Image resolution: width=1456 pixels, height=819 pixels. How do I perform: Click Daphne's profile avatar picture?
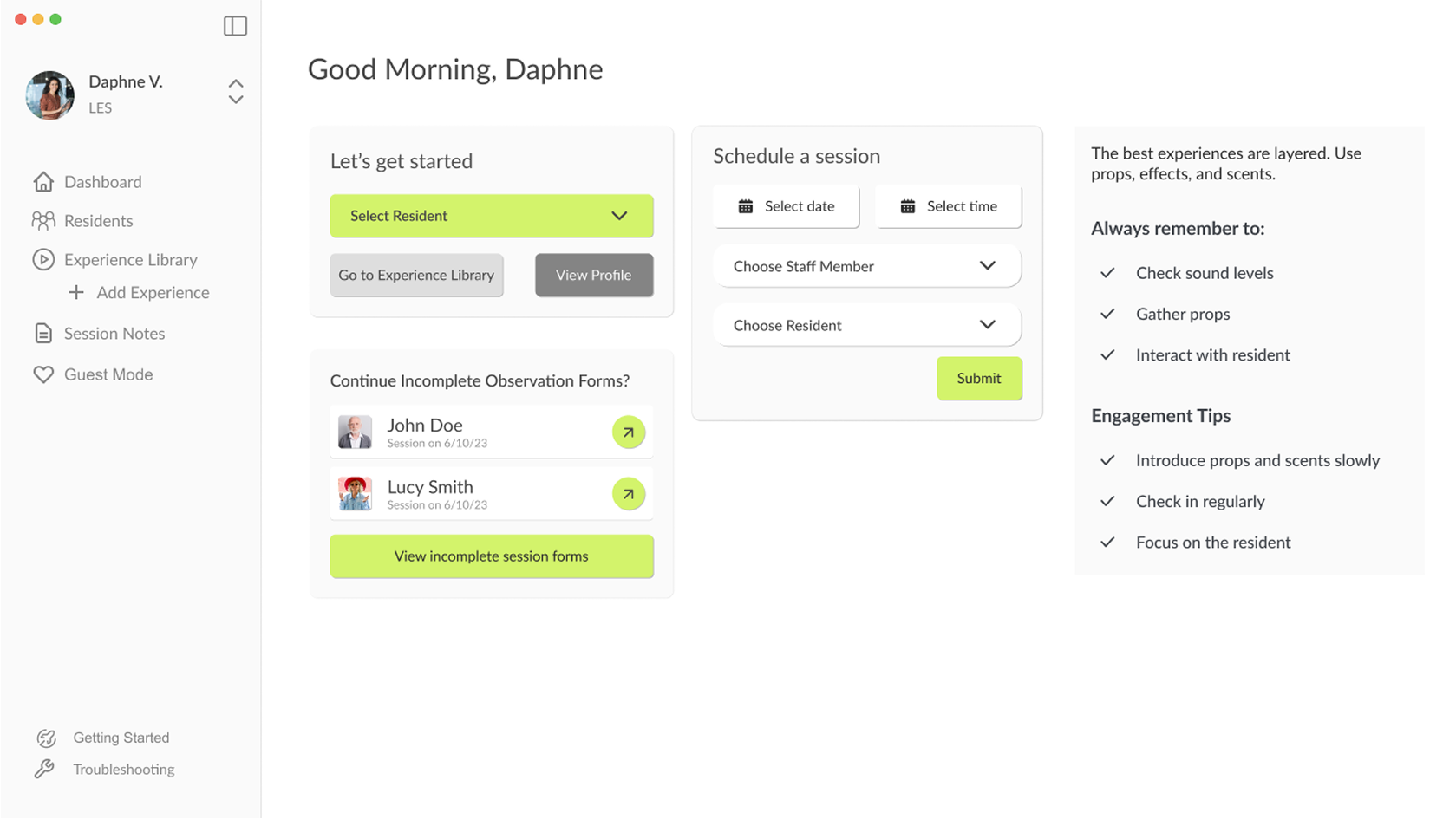(x=49, y=95)
